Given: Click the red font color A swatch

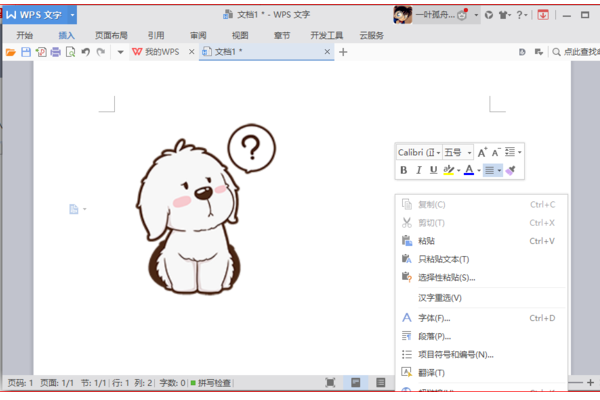Looking at the screenshot, I should [x=468, y=171].
